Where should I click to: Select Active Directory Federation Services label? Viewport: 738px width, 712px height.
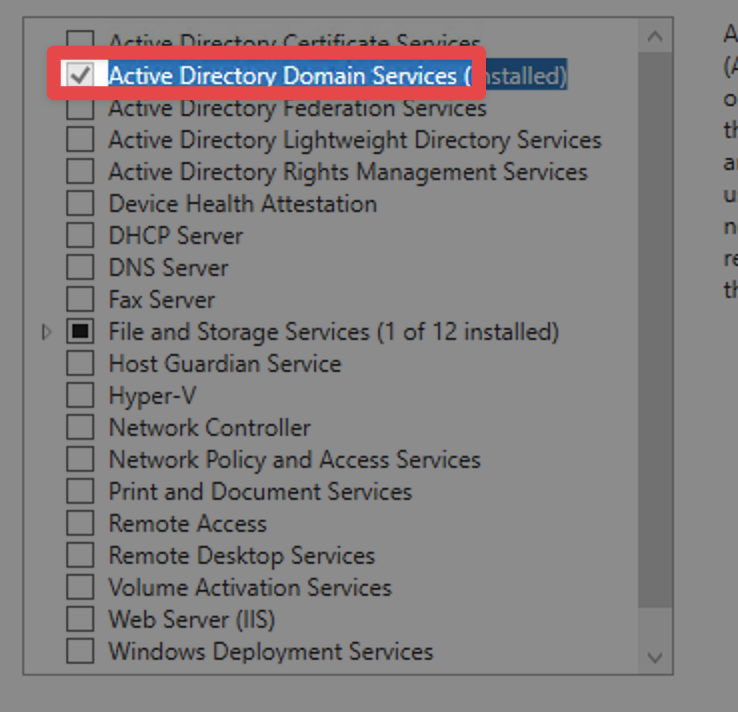(x=297, y=108)
